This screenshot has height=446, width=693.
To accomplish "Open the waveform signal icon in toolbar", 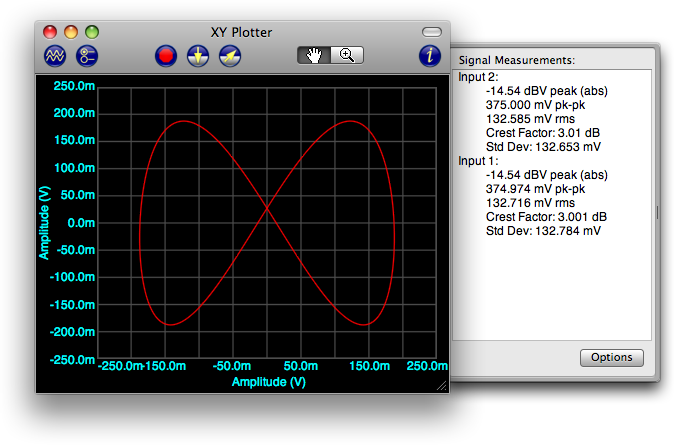I will click(x=55, y=56).
